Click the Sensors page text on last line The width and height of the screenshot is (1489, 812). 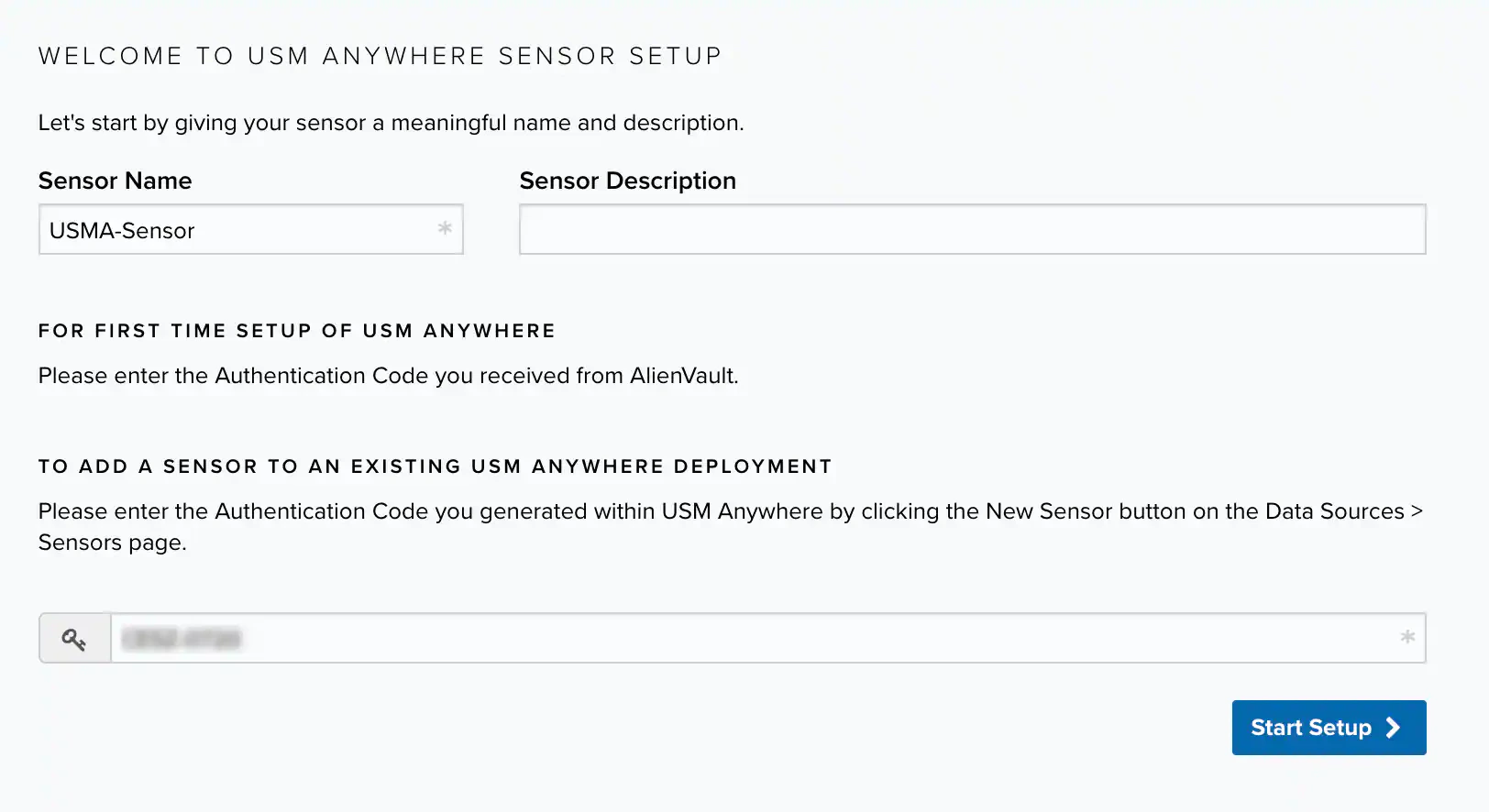[x=111, y=543]
